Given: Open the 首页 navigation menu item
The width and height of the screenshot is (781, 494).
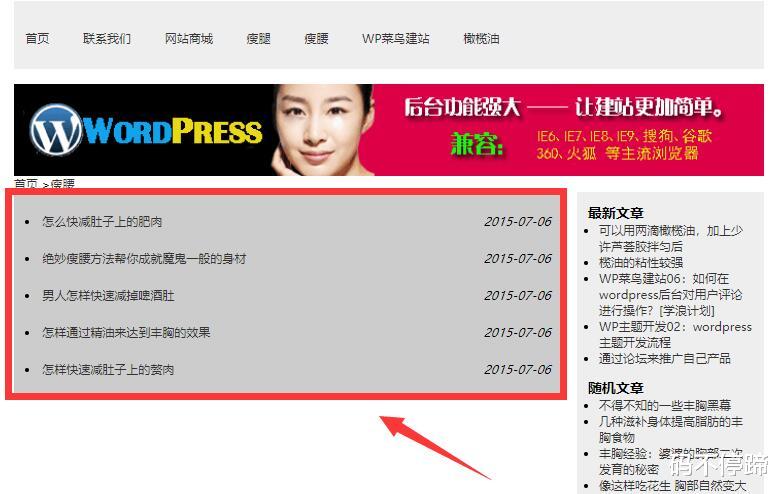Looking at the screenshot, I should click(37, 39).
